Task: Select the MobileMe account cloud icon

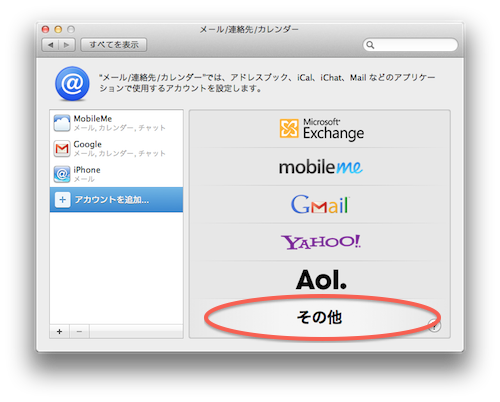Action: click(62, 123)
